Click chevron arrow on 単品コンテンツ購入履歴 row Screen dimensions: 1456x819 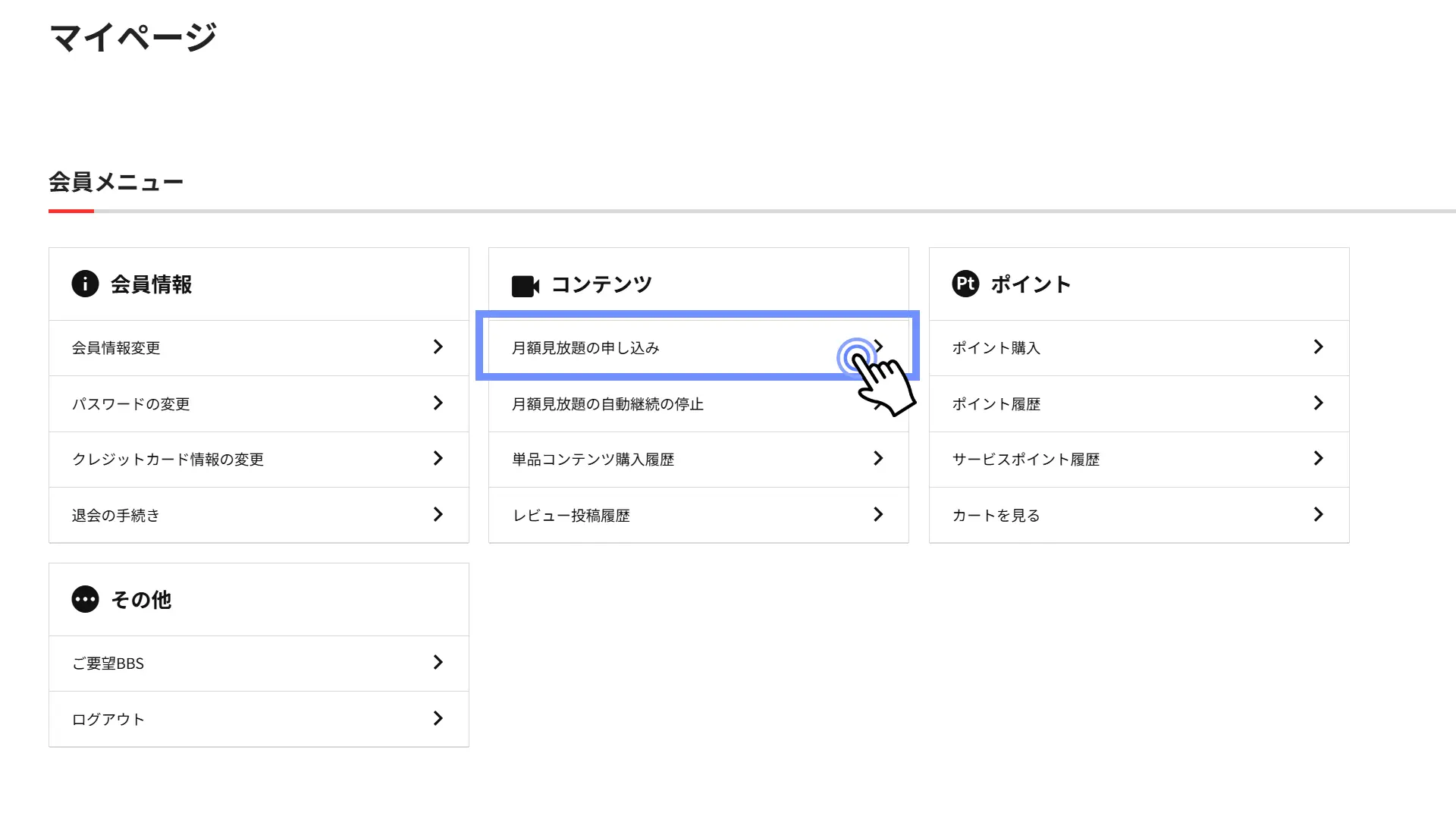[878, 458]
